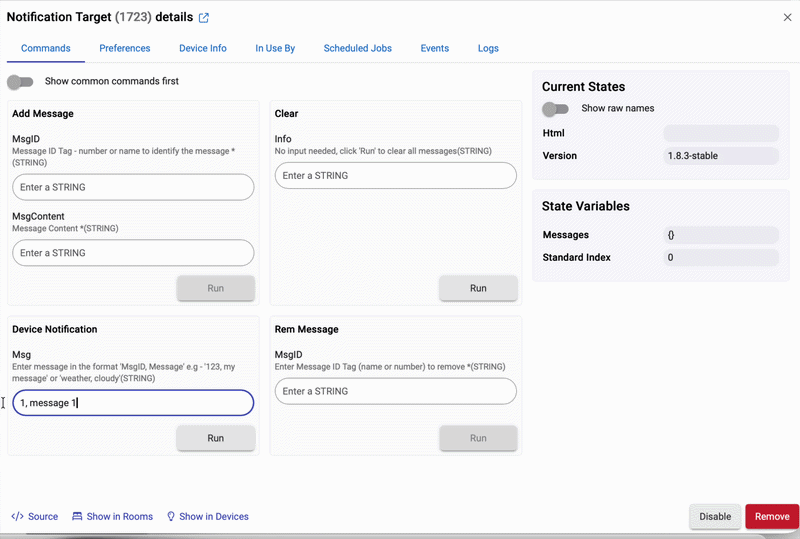Focus the Add Message MsgID field
This screenshot has width=800, height=539.
click(133, 187)
